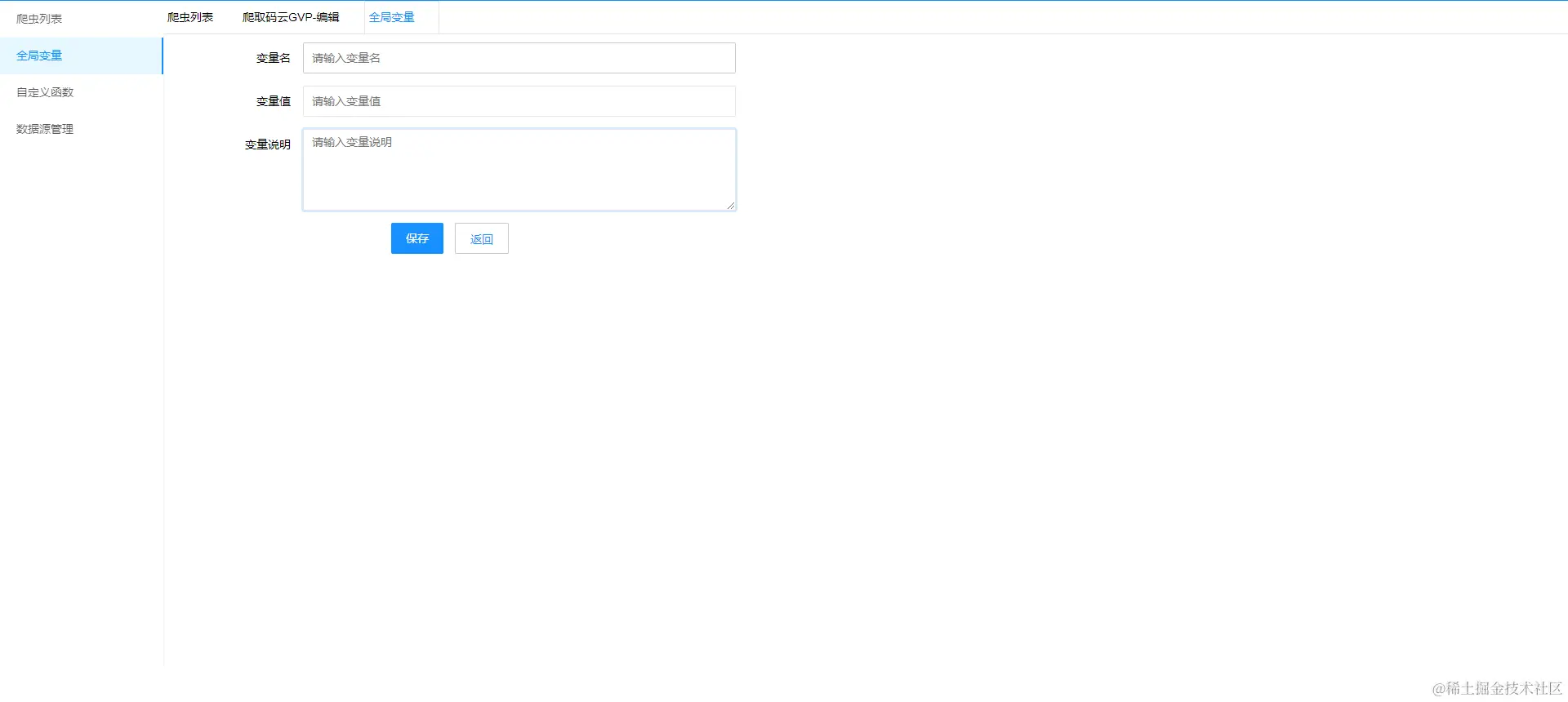Open 自定义函数 in the sidebar
This screenshot has height=702, width=1568.
click(45, 92)
